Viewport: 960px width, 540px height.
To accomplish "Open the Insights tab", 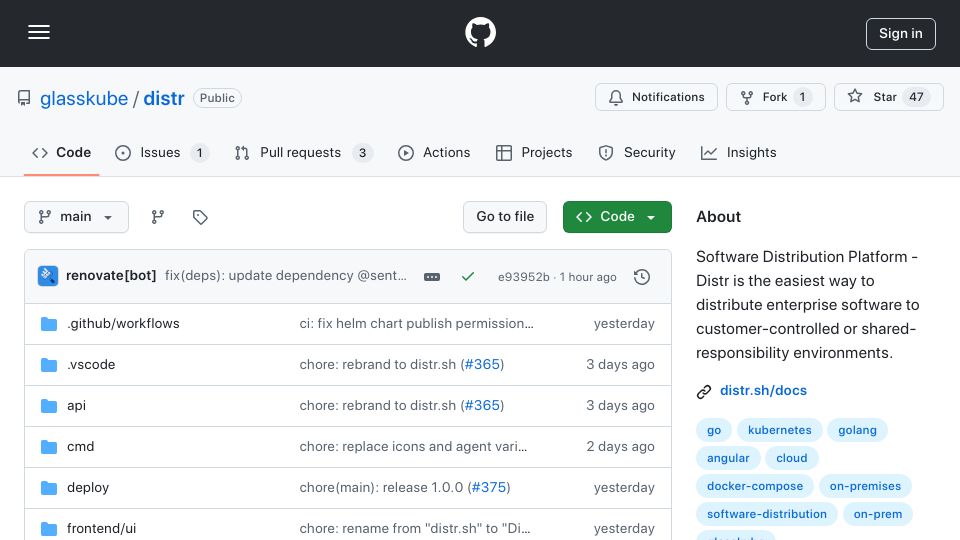I will tap(738, 152).
